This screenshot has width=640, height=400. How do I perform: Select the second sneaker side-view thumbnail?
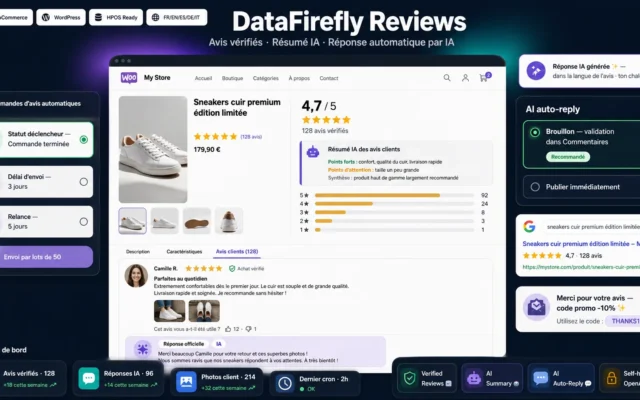coord(164,221)
